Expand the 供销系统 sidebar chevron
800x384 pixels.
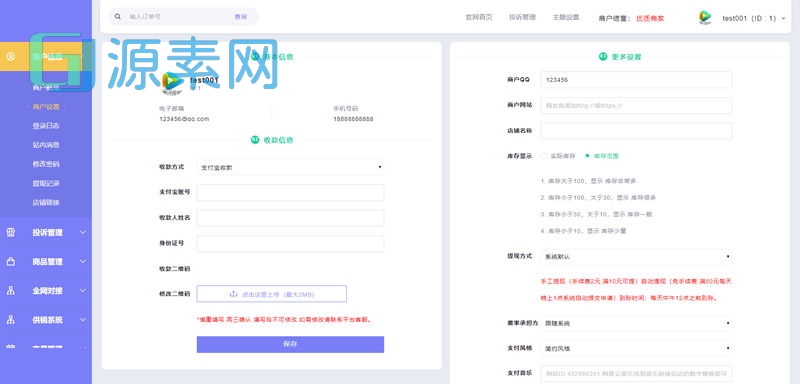tap(83, 320)
